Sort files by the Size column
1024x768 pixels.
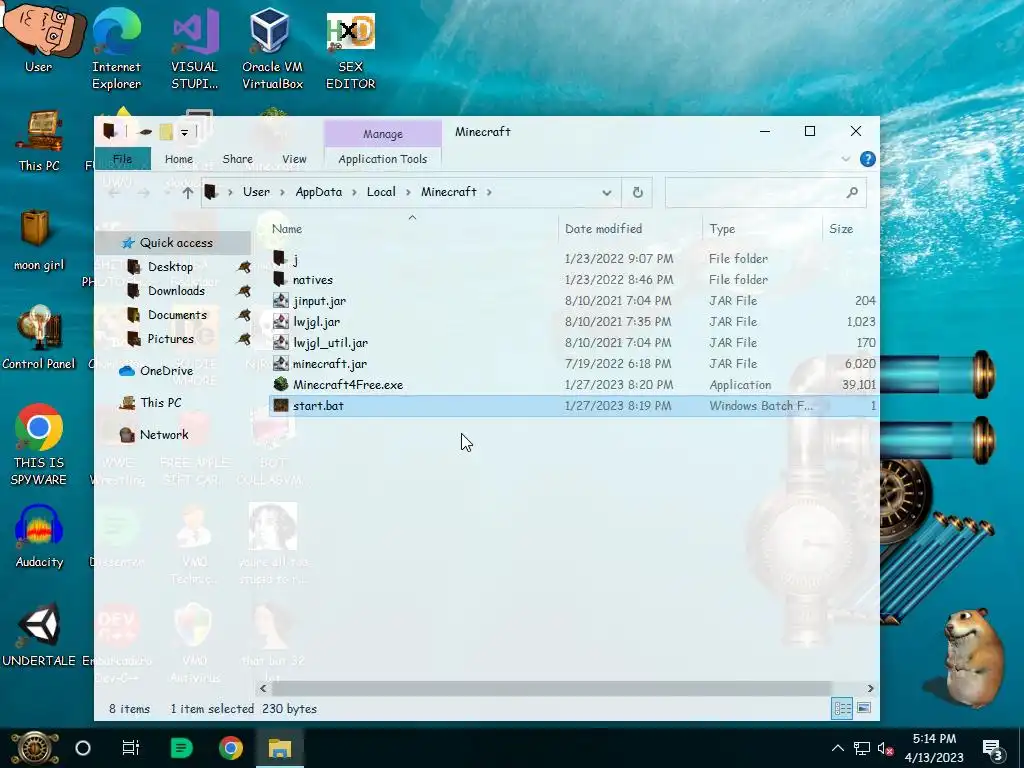(850, 229)
